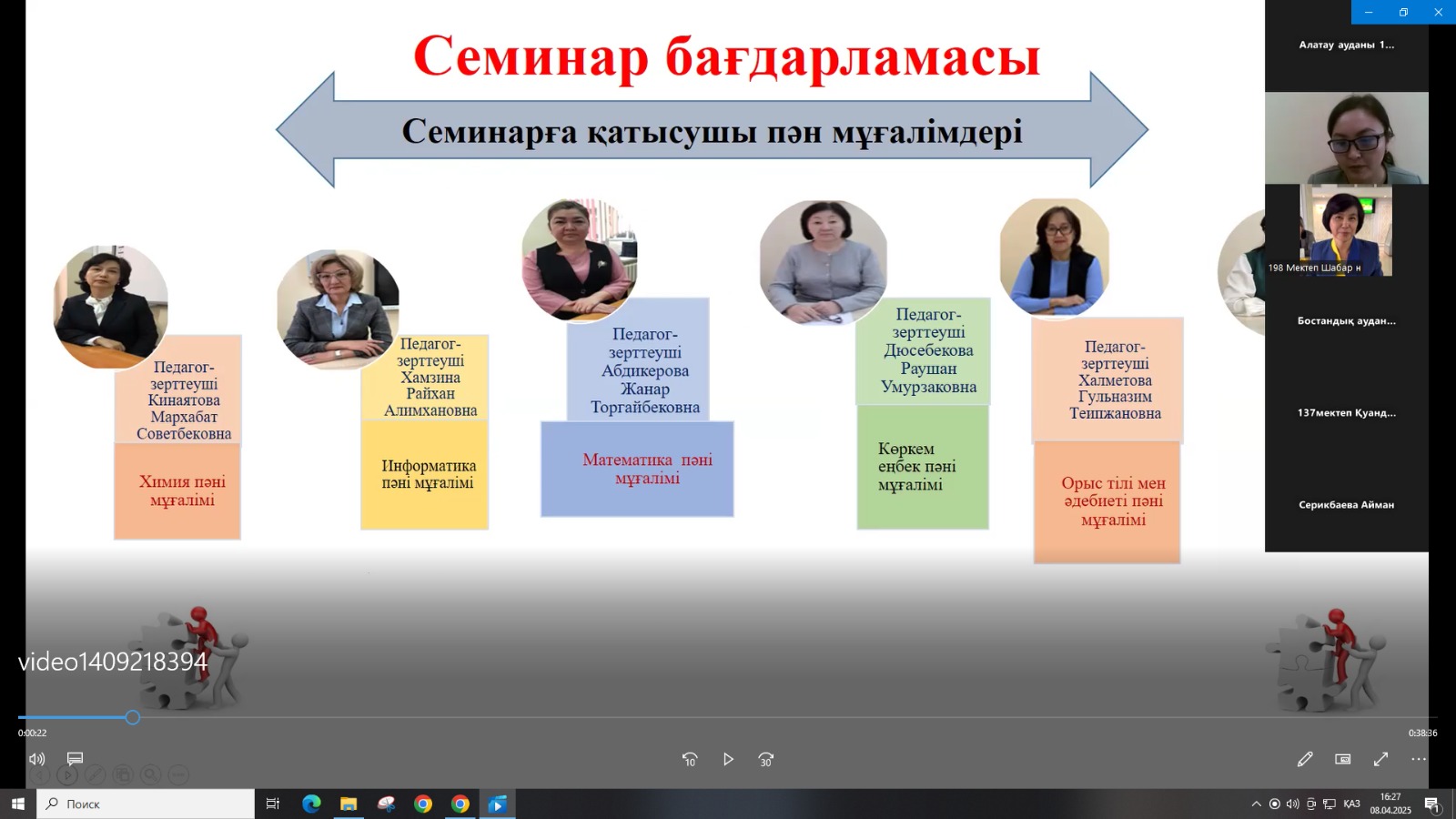Viewport: 1456px width, 819px height.
Task: Open the Windows Start menu
Action: click(17, 804)
